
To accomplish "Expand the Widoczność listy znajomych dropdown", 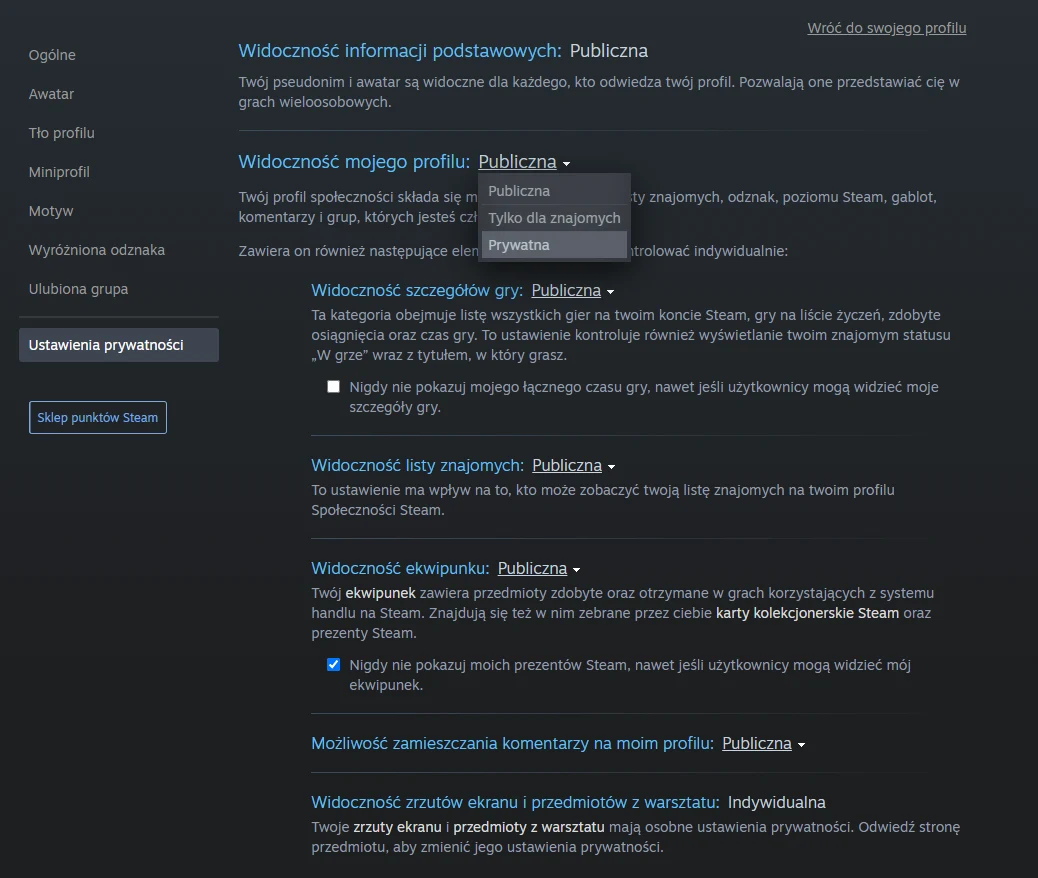I will coord(572,465).
